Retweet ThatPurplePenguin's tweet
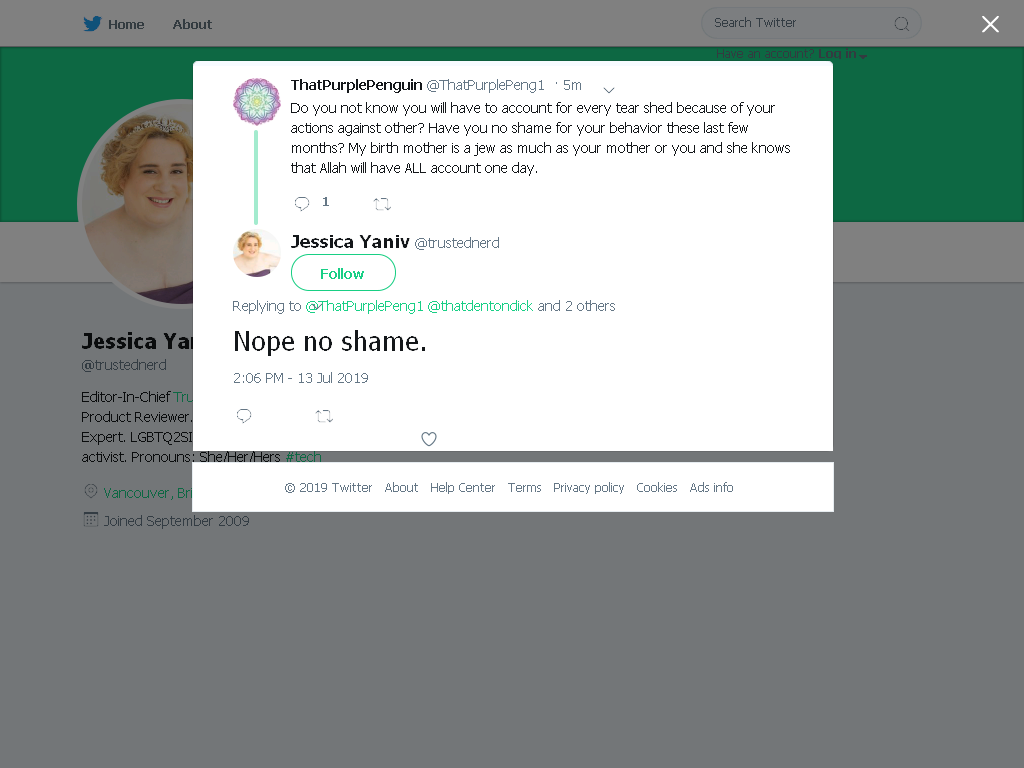Image resolution: width=1024 pixels, height=768 pixels. click(382, 204)
